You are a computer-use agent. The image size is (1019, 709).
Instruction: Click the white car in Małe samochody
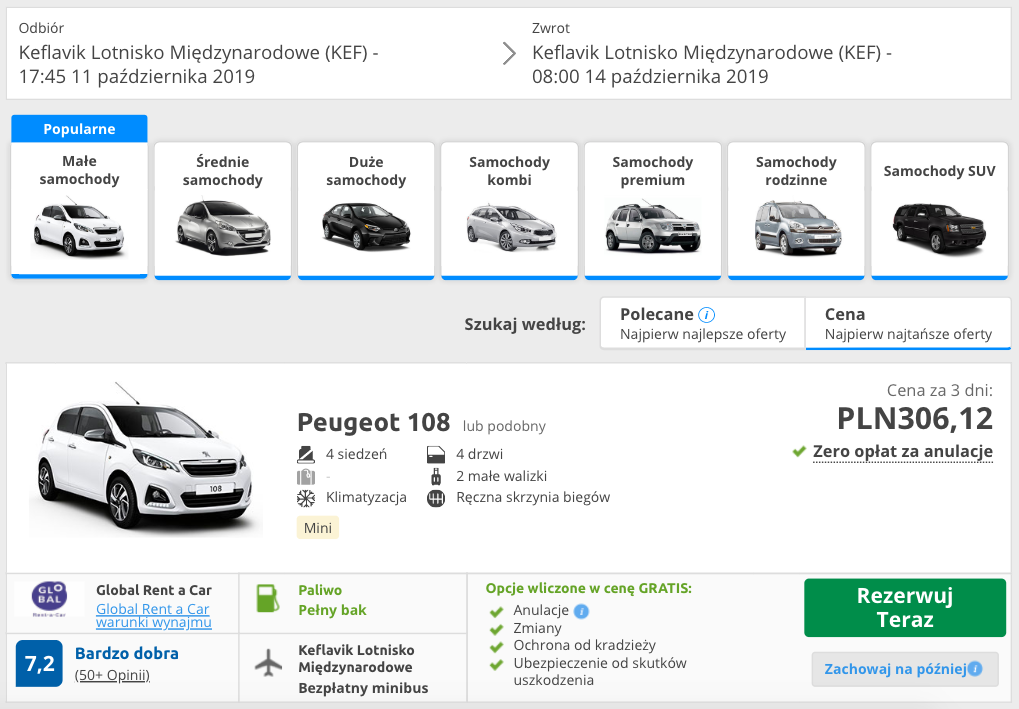pos(78,229)
